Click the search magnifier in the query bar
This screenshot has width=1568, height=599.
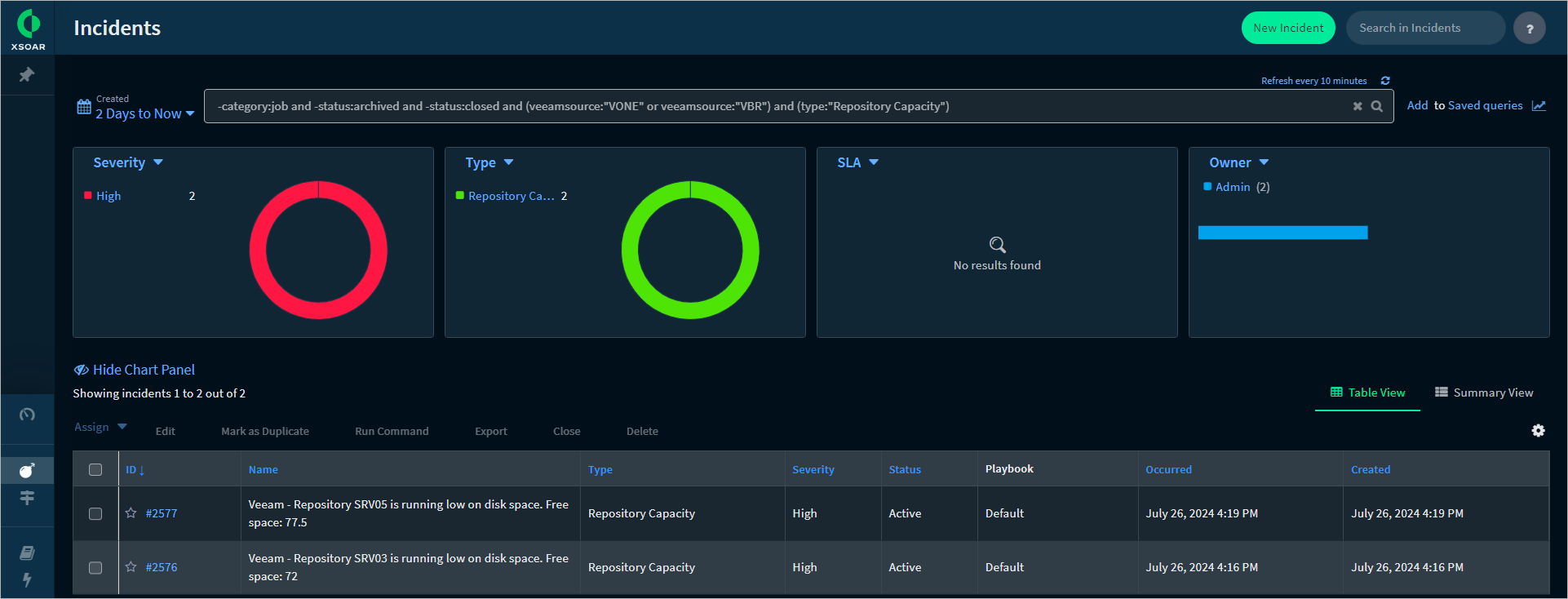pyautogui.click(x=1377, y=106)
